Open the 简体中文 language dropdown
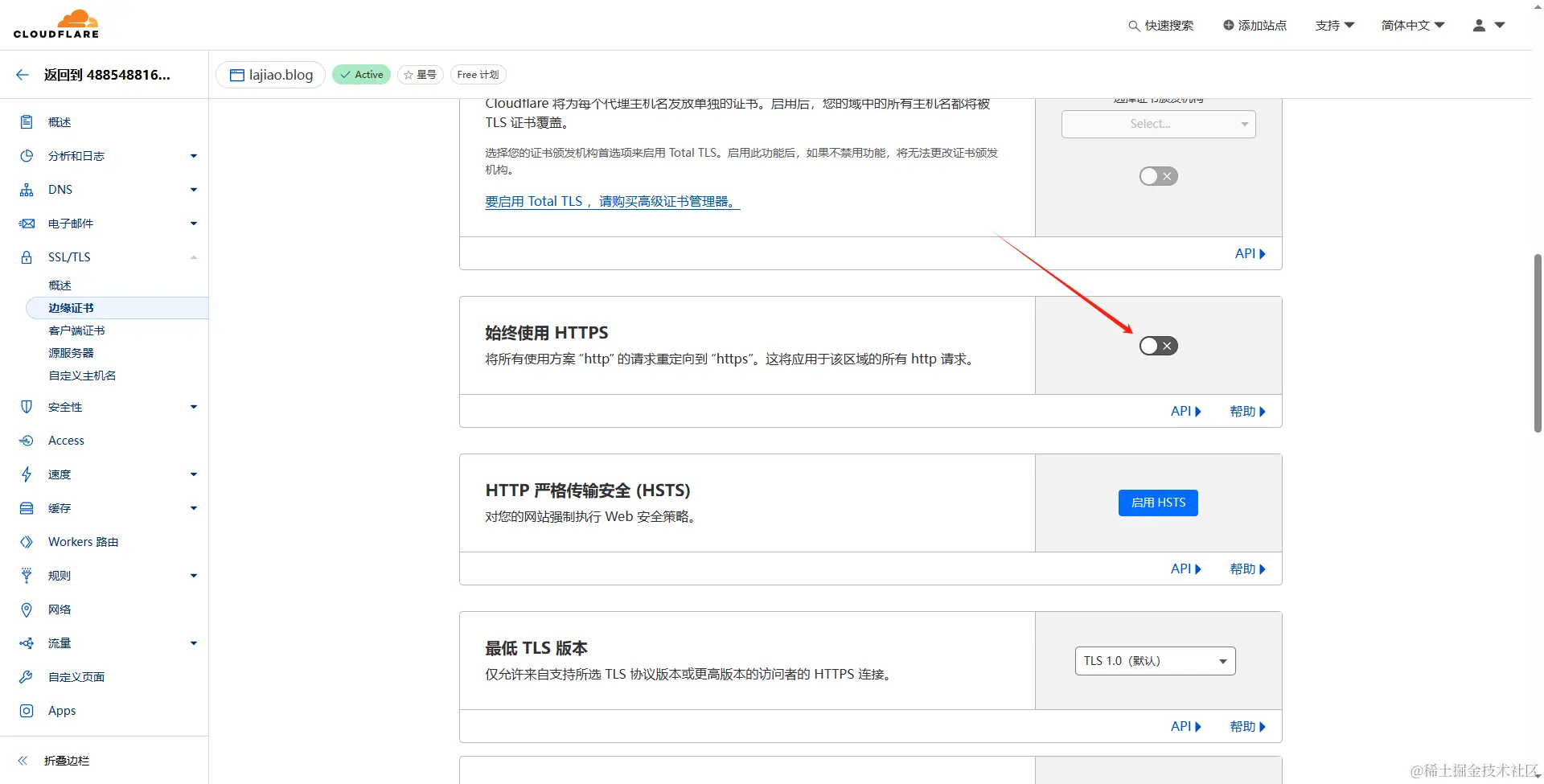 point(1413,26)
